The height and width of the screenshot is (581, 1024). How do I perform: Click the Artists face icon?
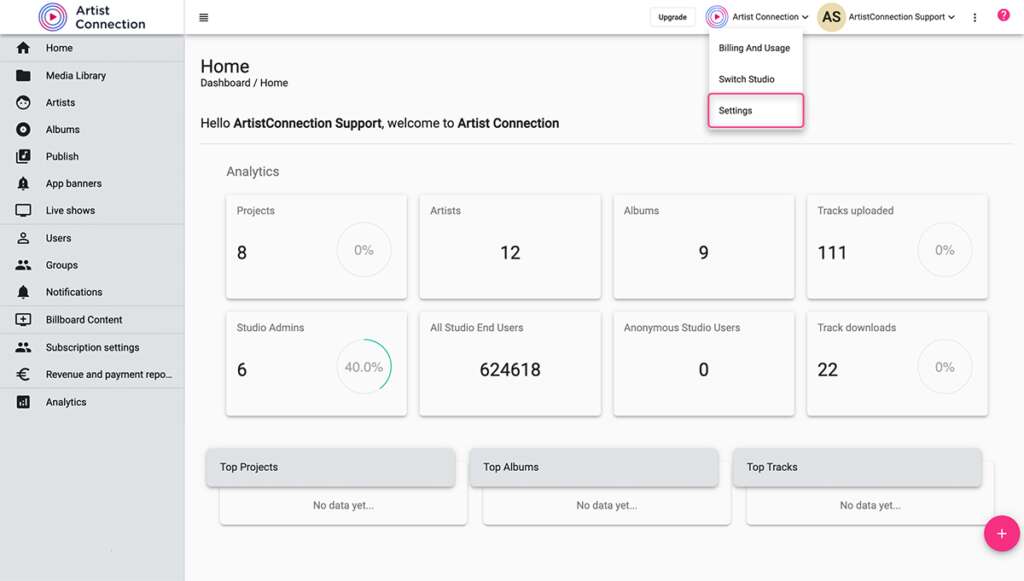pyautogui.click(x=23, y=102)
